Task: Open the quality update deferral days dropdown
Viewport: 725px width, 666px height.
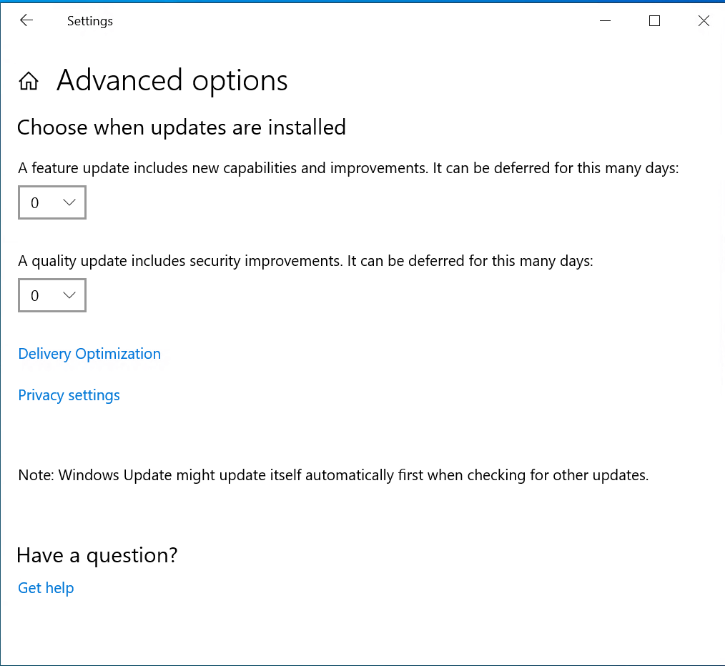Action: click(52, 295)
